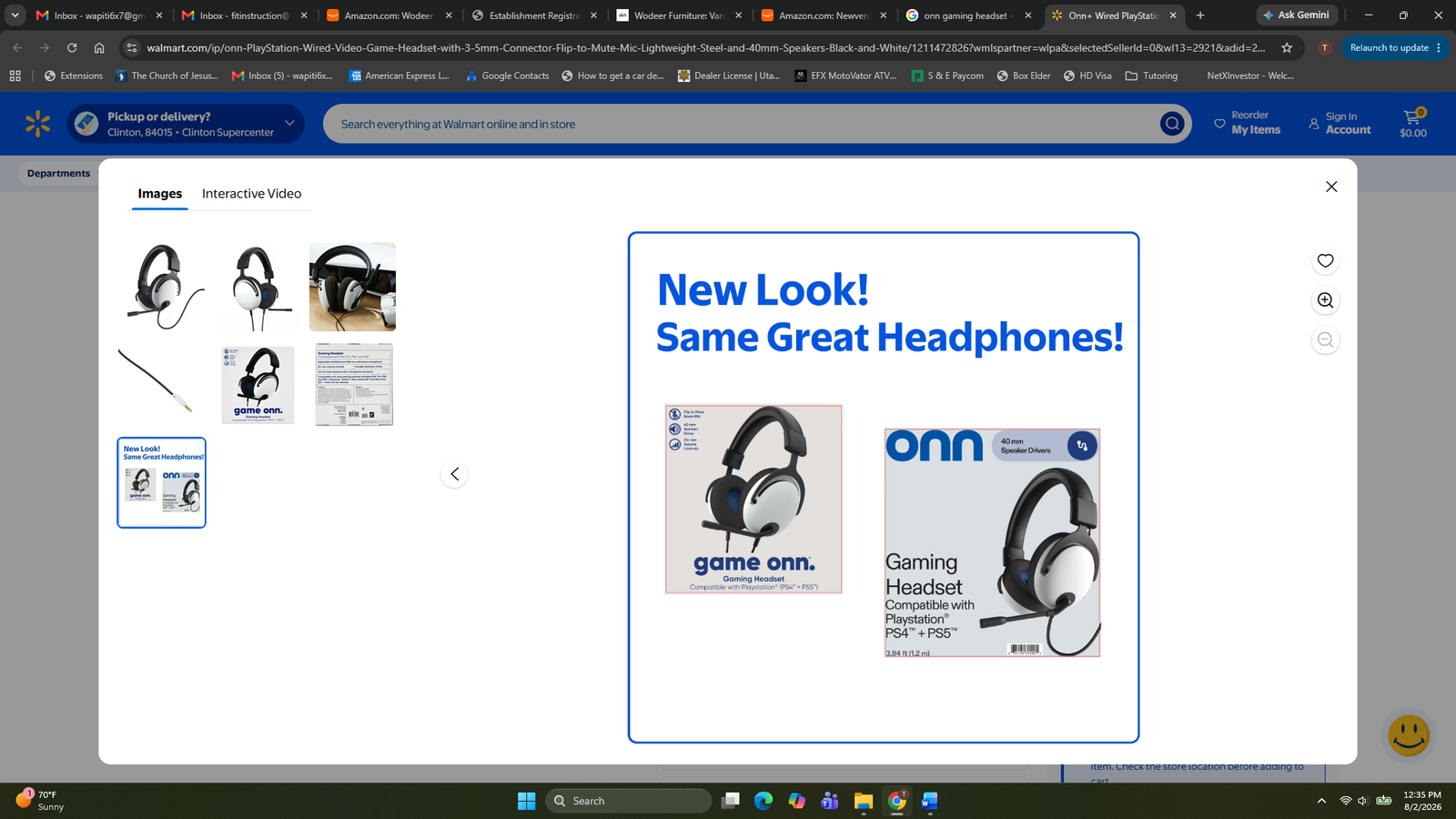Select the Images tab
This screenshot has width=1456, height=819.
coord(160,194)
